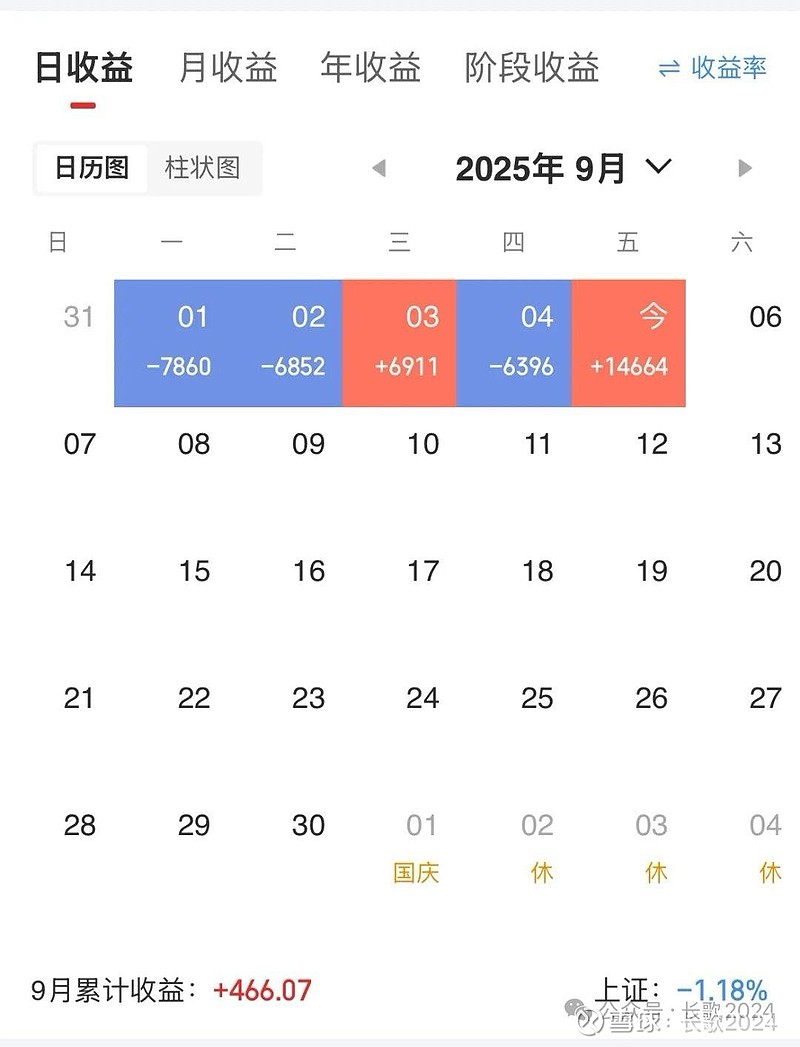Open the 阶段收益 tab
Screen dimensions: 800x1047
point(532,68)
